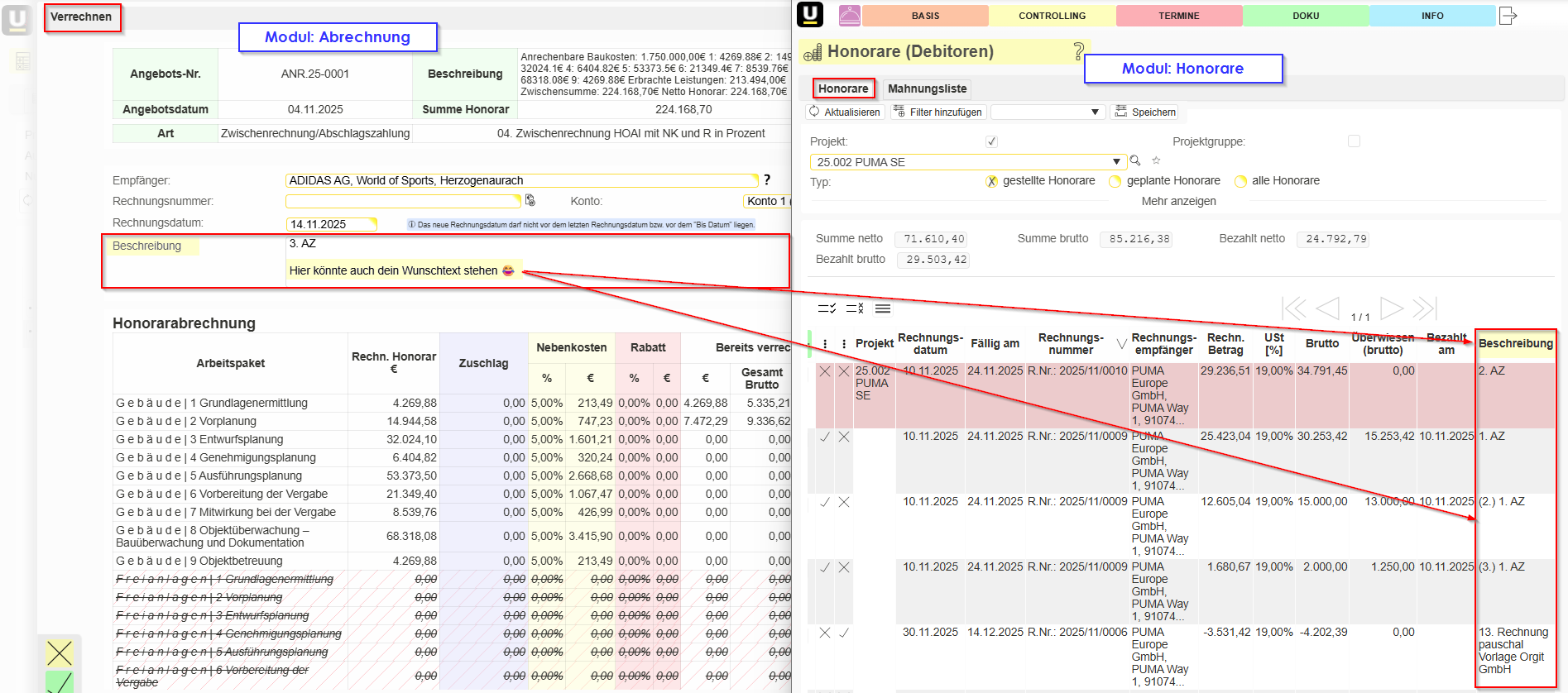Screen dimensions: 1568x693
Task: Open the project dropdown showing 25.002 PUMA SE
Action: (1116, 162)
